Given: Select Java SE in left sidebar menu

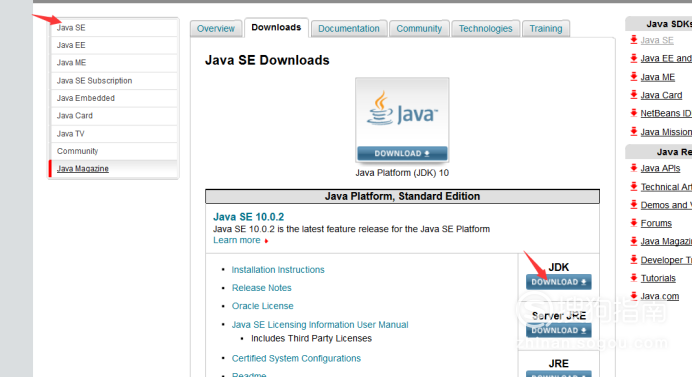Looking at the screenshot, I should pos(114,28).
